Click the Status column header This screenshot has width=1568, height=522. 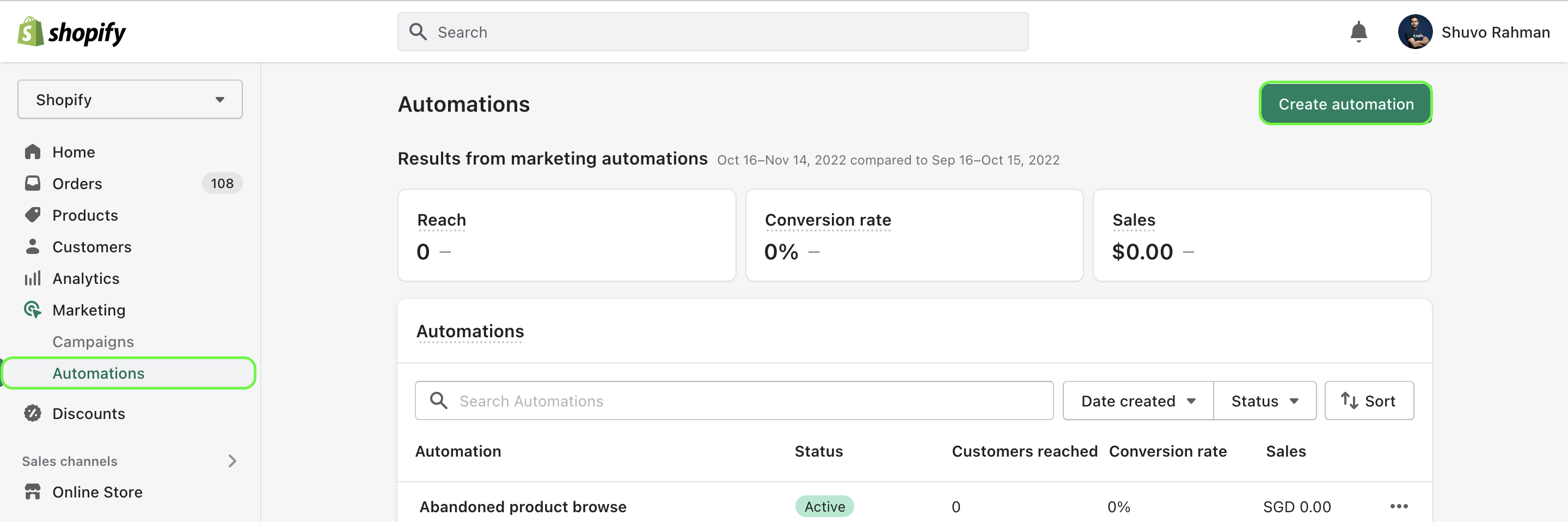click(x=819, y=451)
